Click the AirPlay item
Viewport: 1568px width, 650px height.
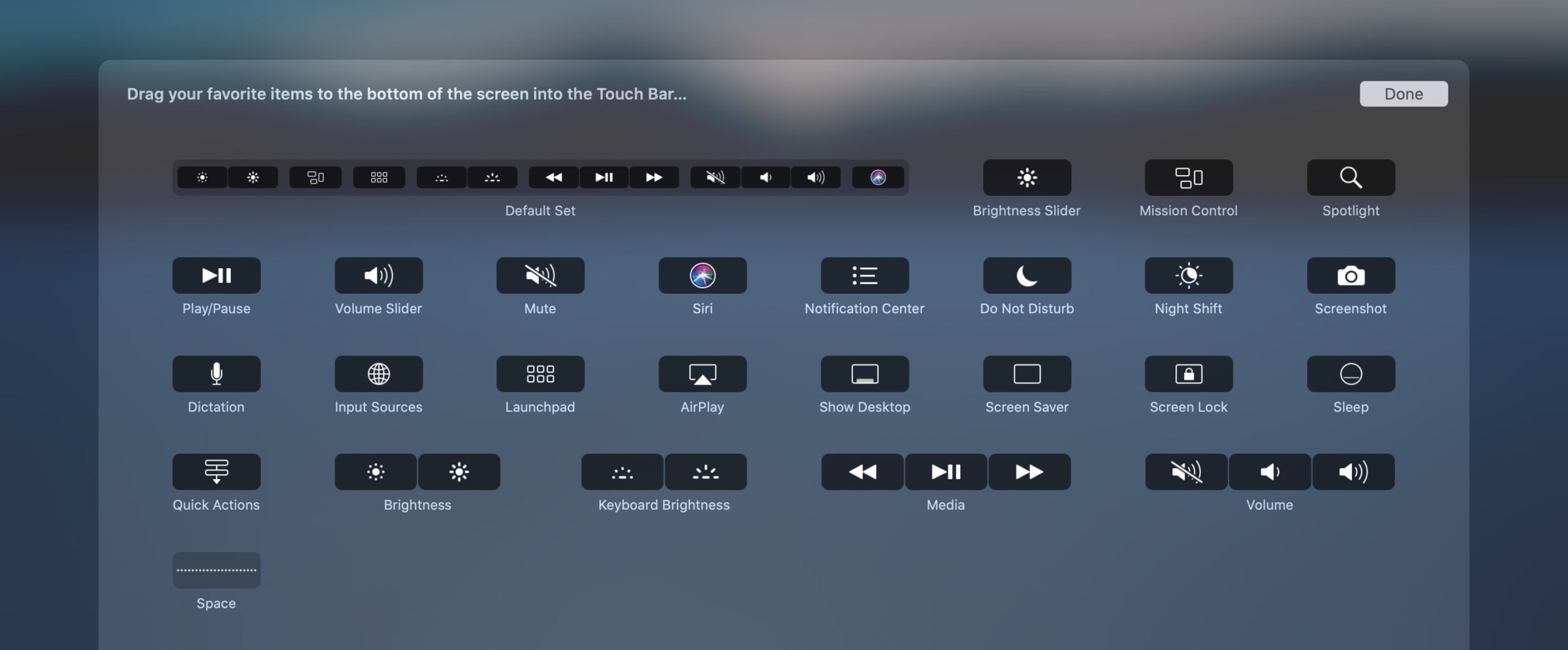(x=703, y=374)
